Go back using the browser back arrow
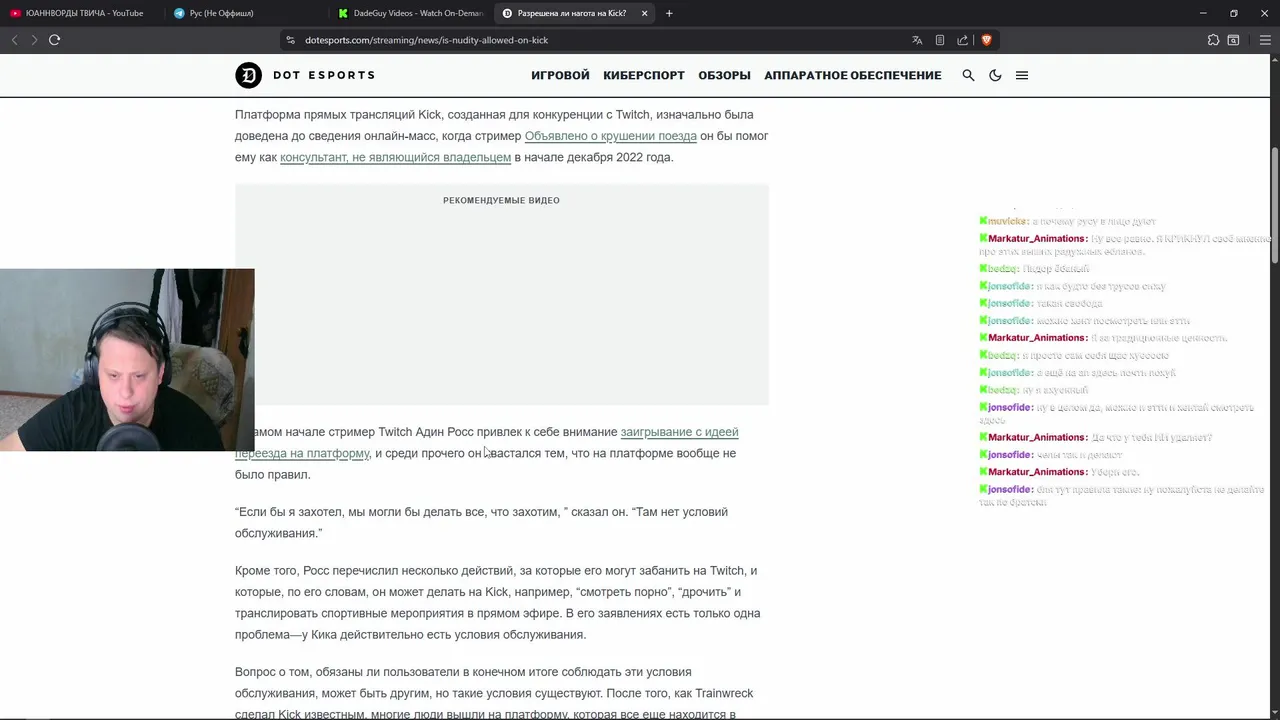The width and height of the screenshot is (1280, 720). (x=14, y=40)
